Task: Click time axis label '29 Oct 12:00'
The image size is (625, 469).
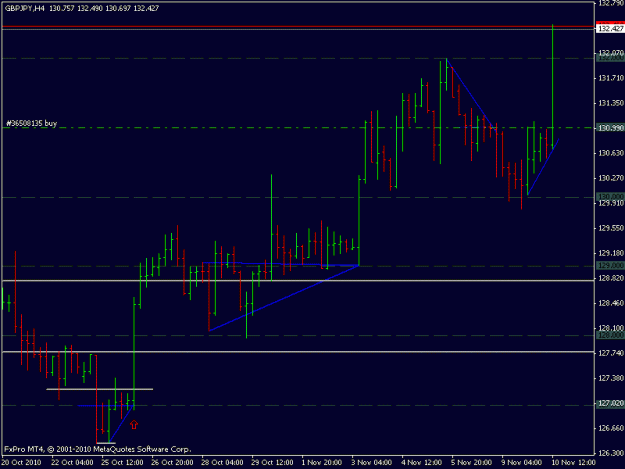Action: (272, 462)
